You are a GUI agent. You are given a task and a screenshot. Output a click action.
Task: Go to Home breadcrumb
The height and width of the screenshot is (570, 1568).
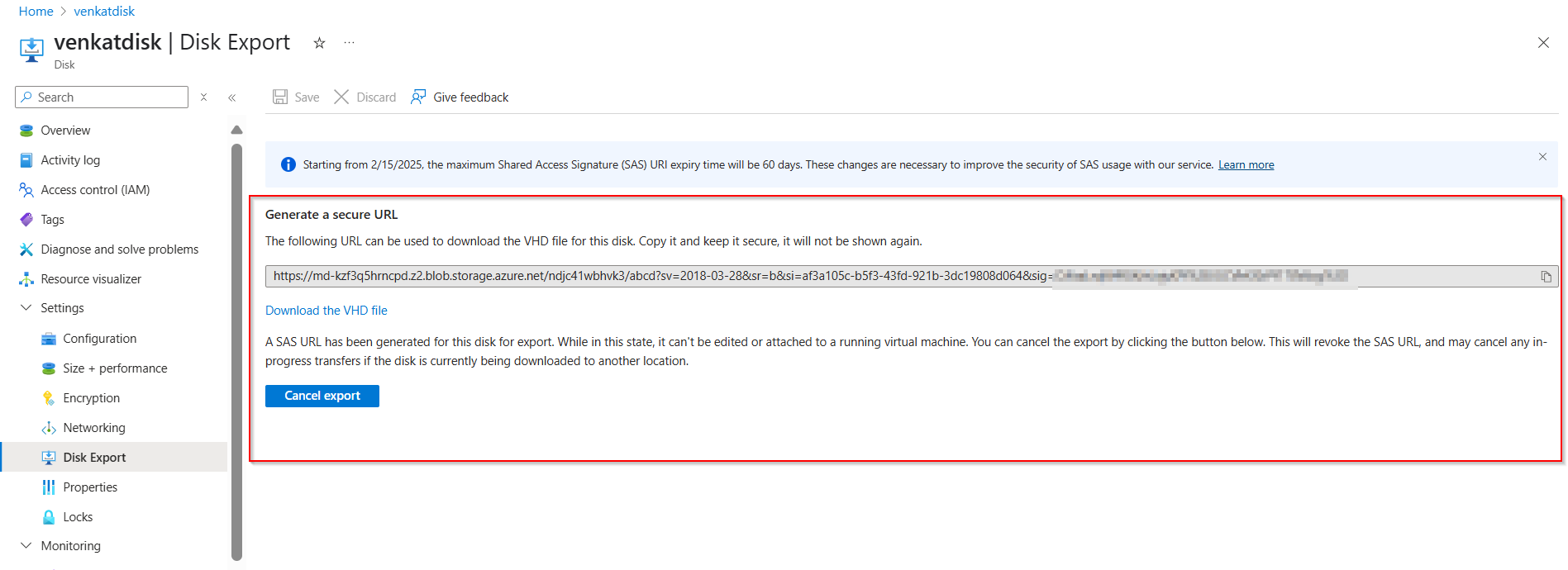[36, 12]
